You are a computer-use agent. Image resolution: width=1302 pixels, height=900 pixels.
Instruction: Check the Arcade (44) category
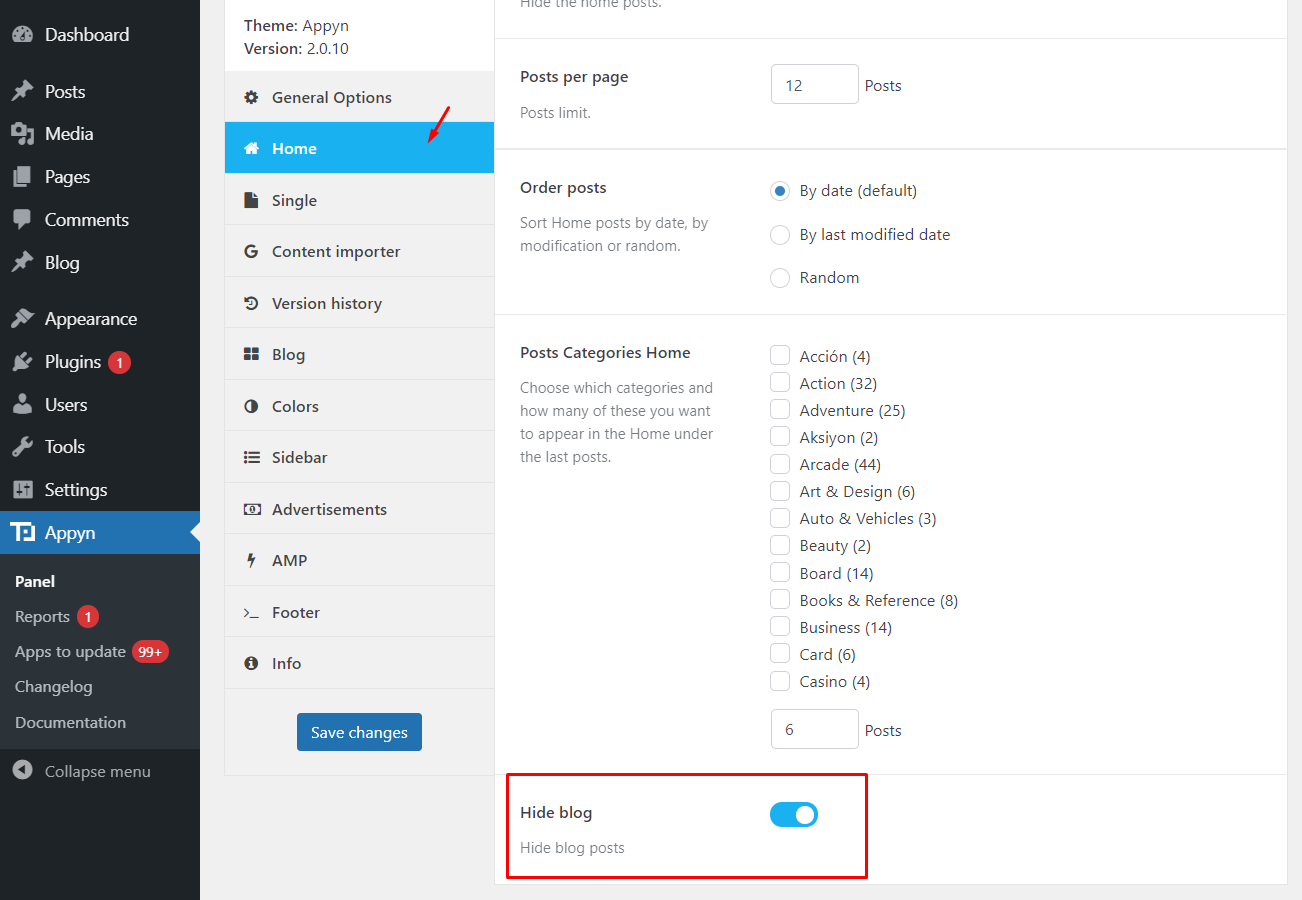point(780,464)
